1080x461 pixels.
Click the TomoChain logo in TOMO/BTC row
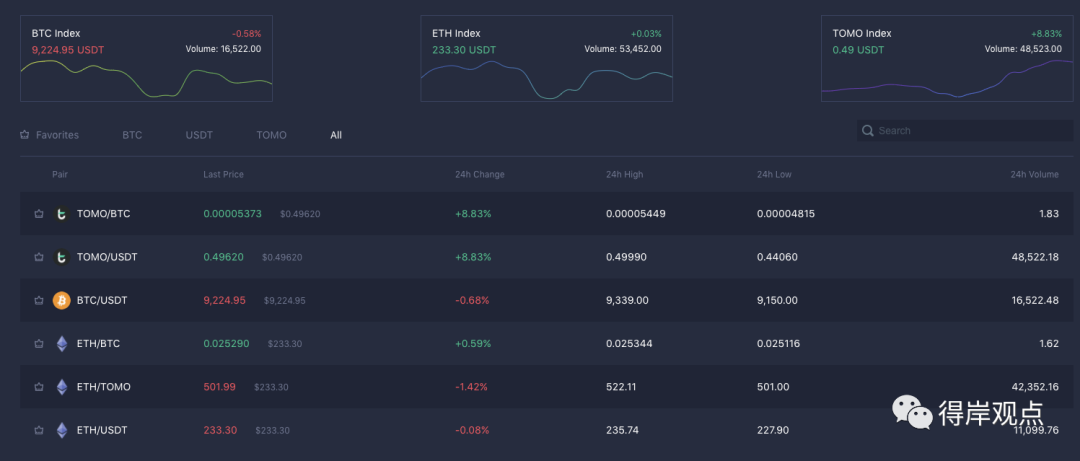point(61,214)
